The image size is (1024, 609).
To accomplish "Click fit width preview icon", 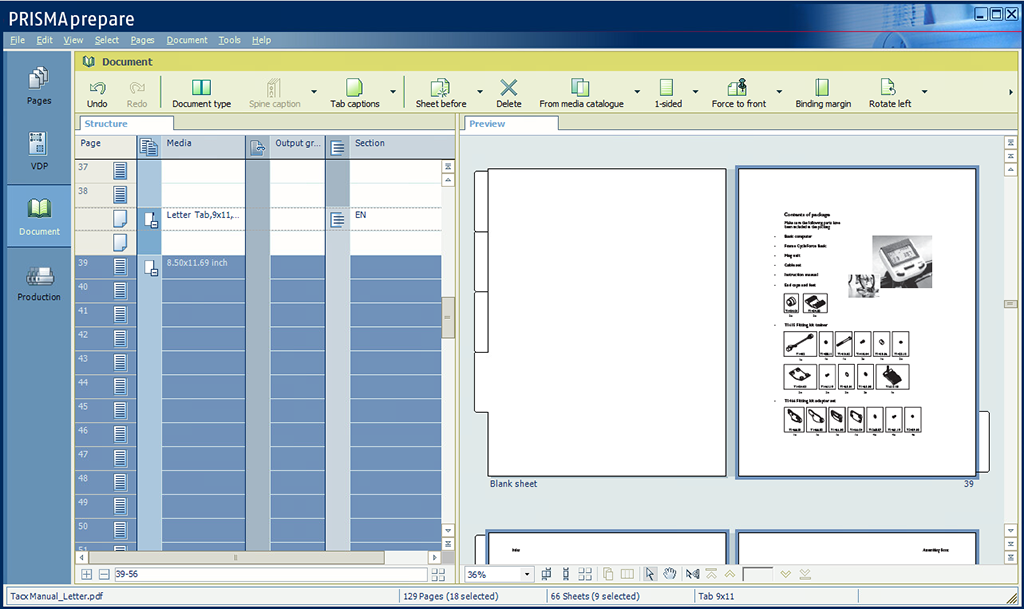I will (546, 574).
